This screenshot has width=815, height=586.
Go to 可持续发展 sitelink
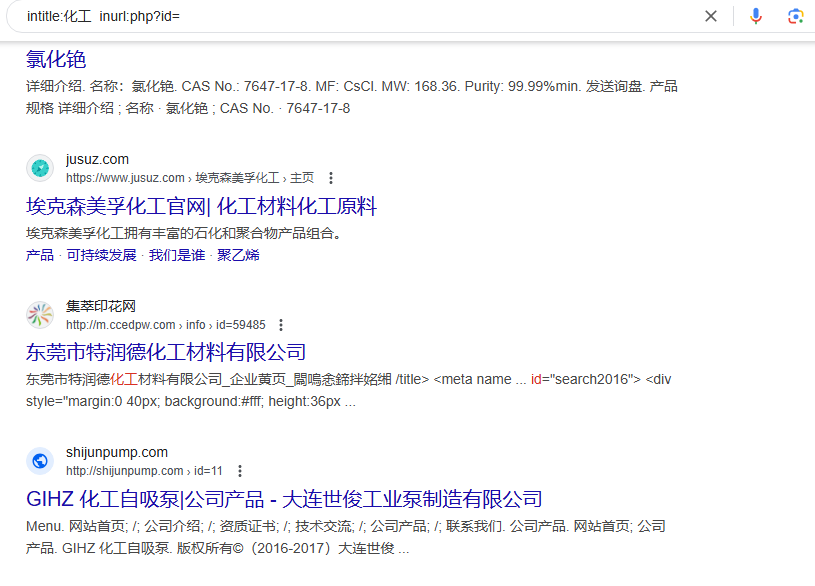coord(101,255)
